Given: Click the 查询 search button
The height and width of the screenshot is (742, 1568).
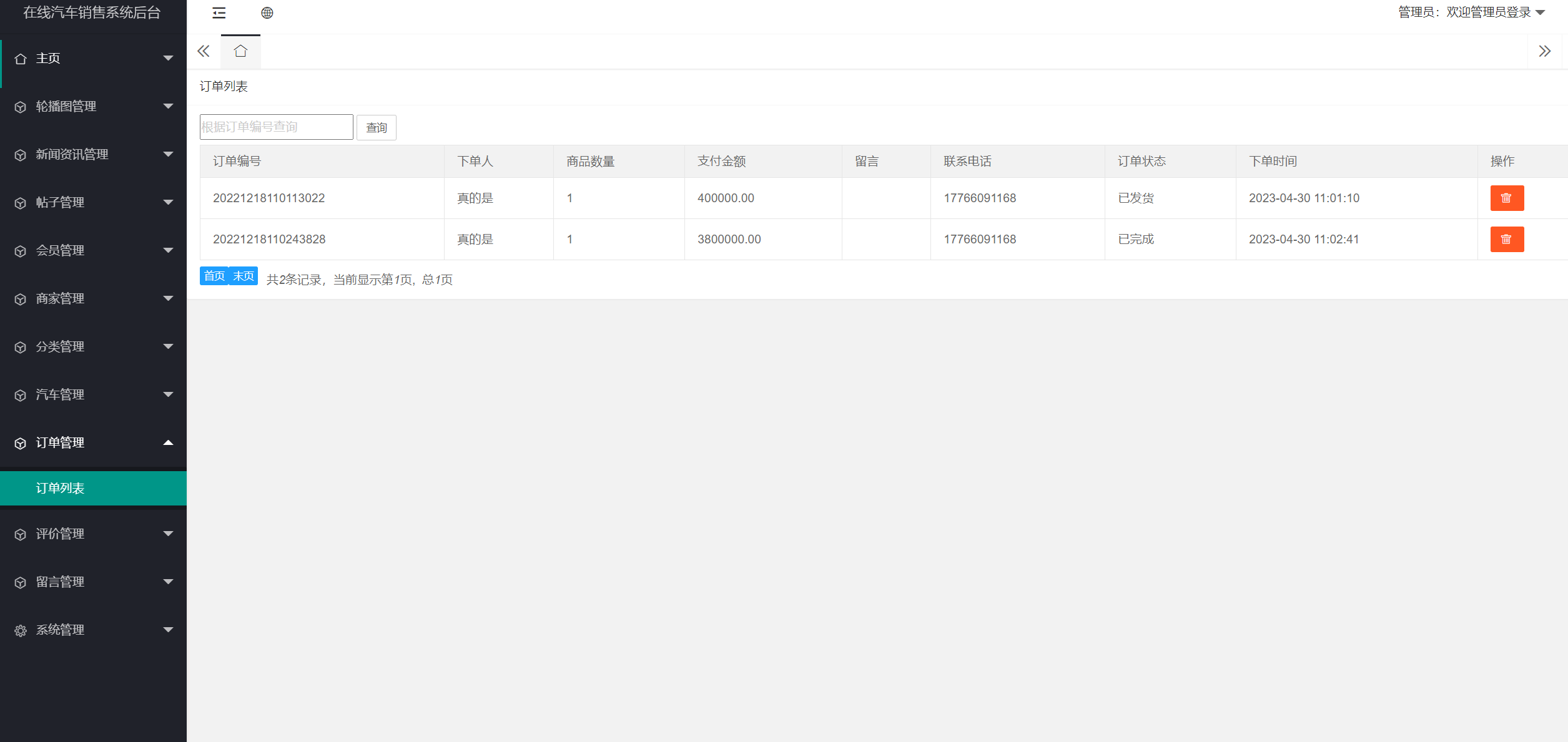Looking at the screenshot, I should [376, 128].
